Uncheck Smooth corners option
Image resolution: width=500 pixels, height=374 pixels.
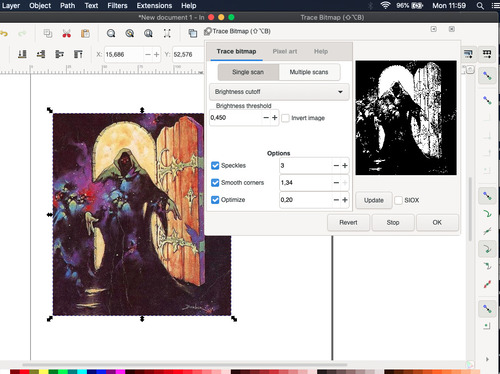[215, 183]
